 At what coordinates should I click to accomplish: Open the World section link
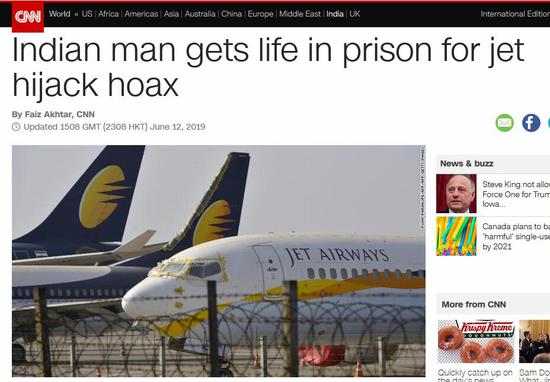[59, 14]
